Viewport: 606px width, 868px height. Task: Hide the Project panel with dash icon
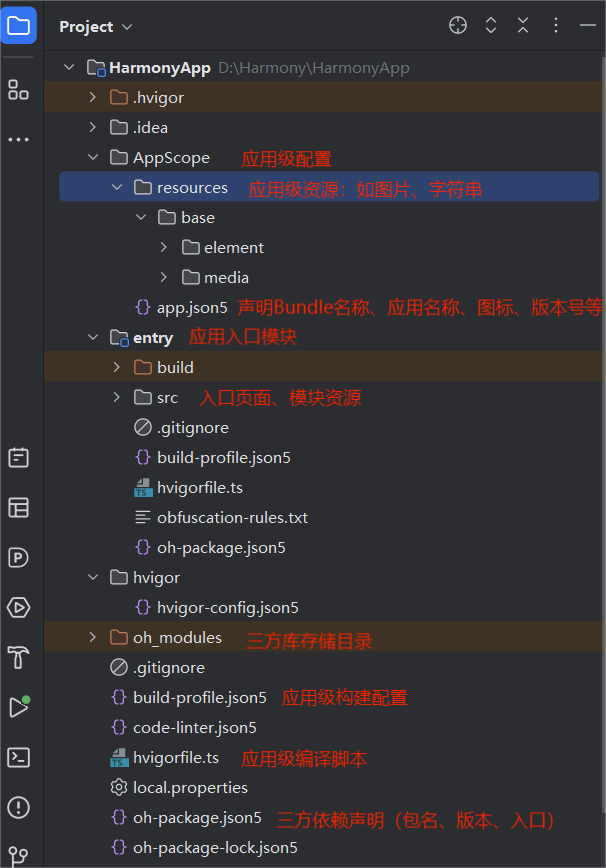click(588, 25)
